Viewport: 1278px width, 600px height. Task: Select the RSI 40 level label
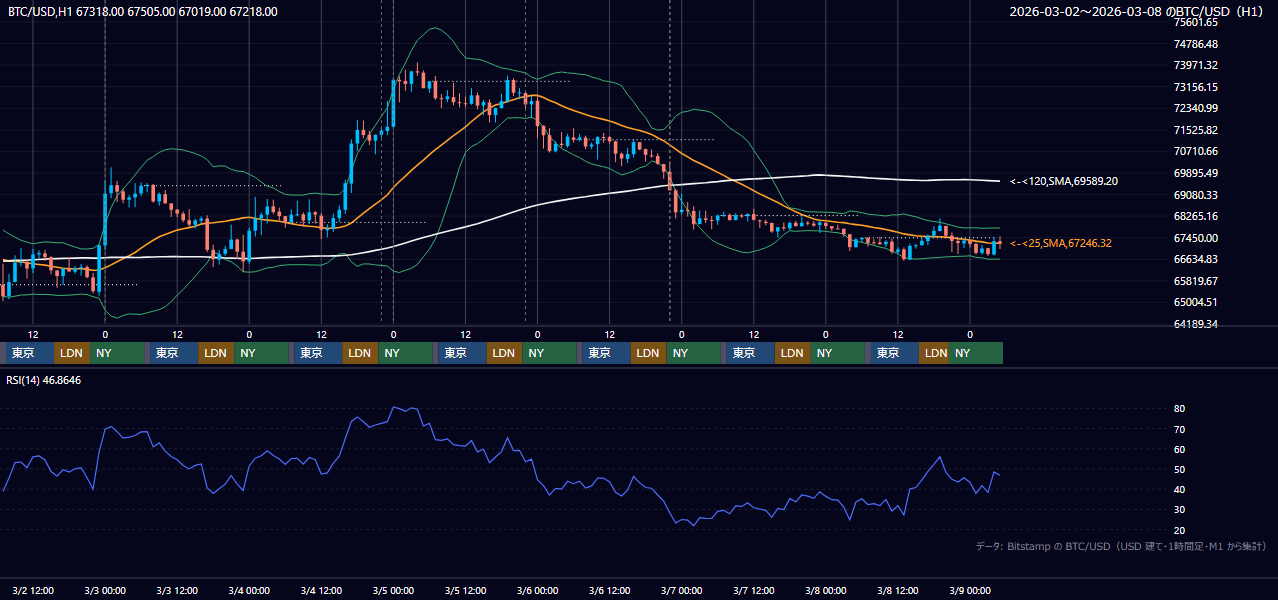tap(1179, 489)
